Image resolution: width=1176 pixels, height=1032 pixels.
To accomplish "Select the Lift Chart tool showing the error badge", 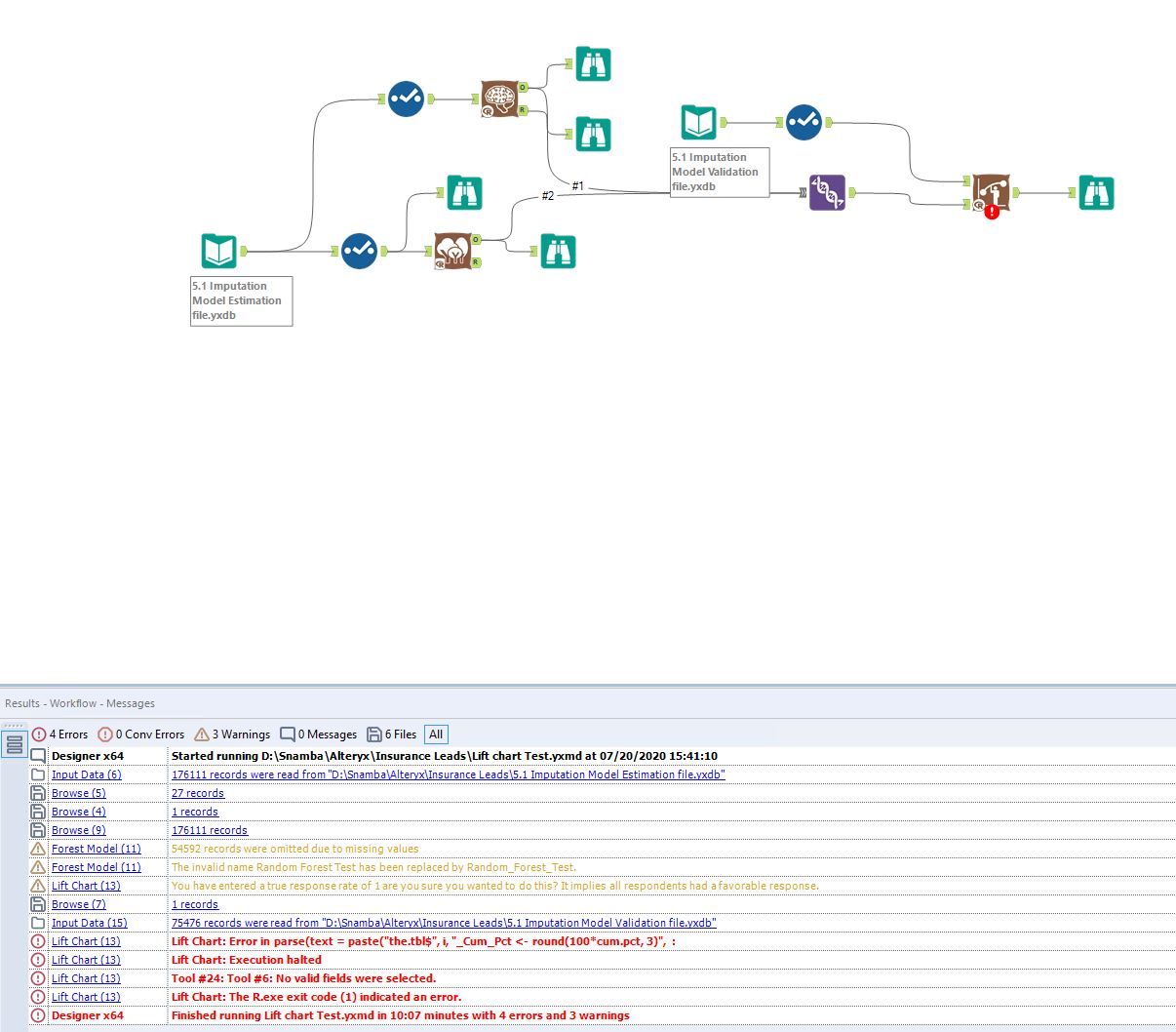I will tap(991, 190).
